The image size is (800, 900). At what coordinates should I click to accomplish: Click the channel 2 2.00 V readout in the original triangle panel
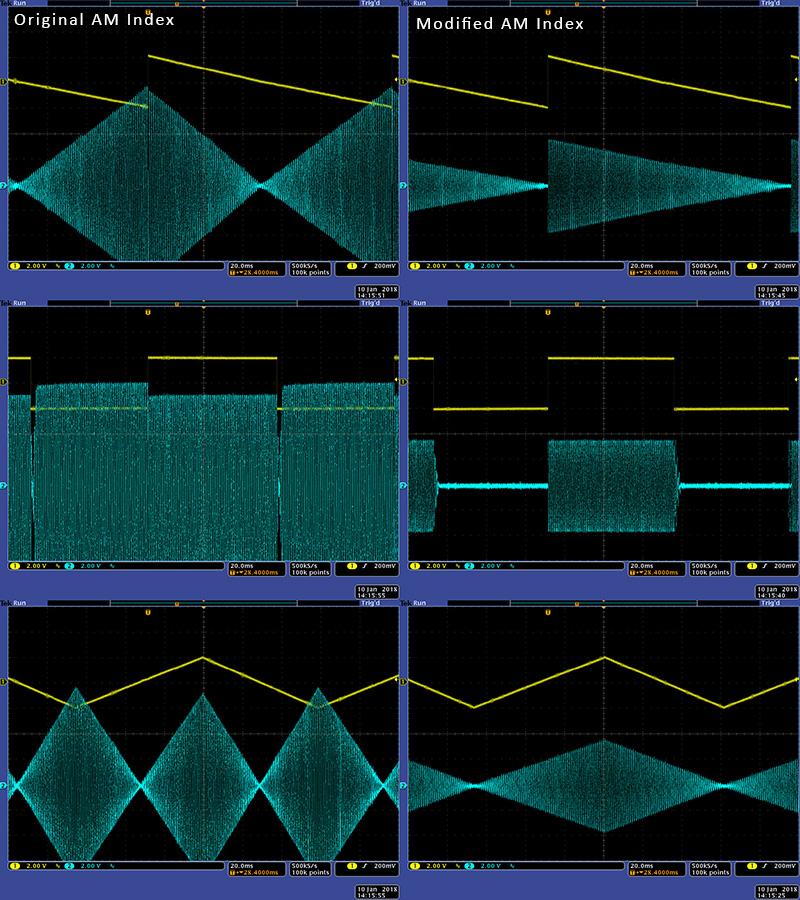[x=88, y=866]
